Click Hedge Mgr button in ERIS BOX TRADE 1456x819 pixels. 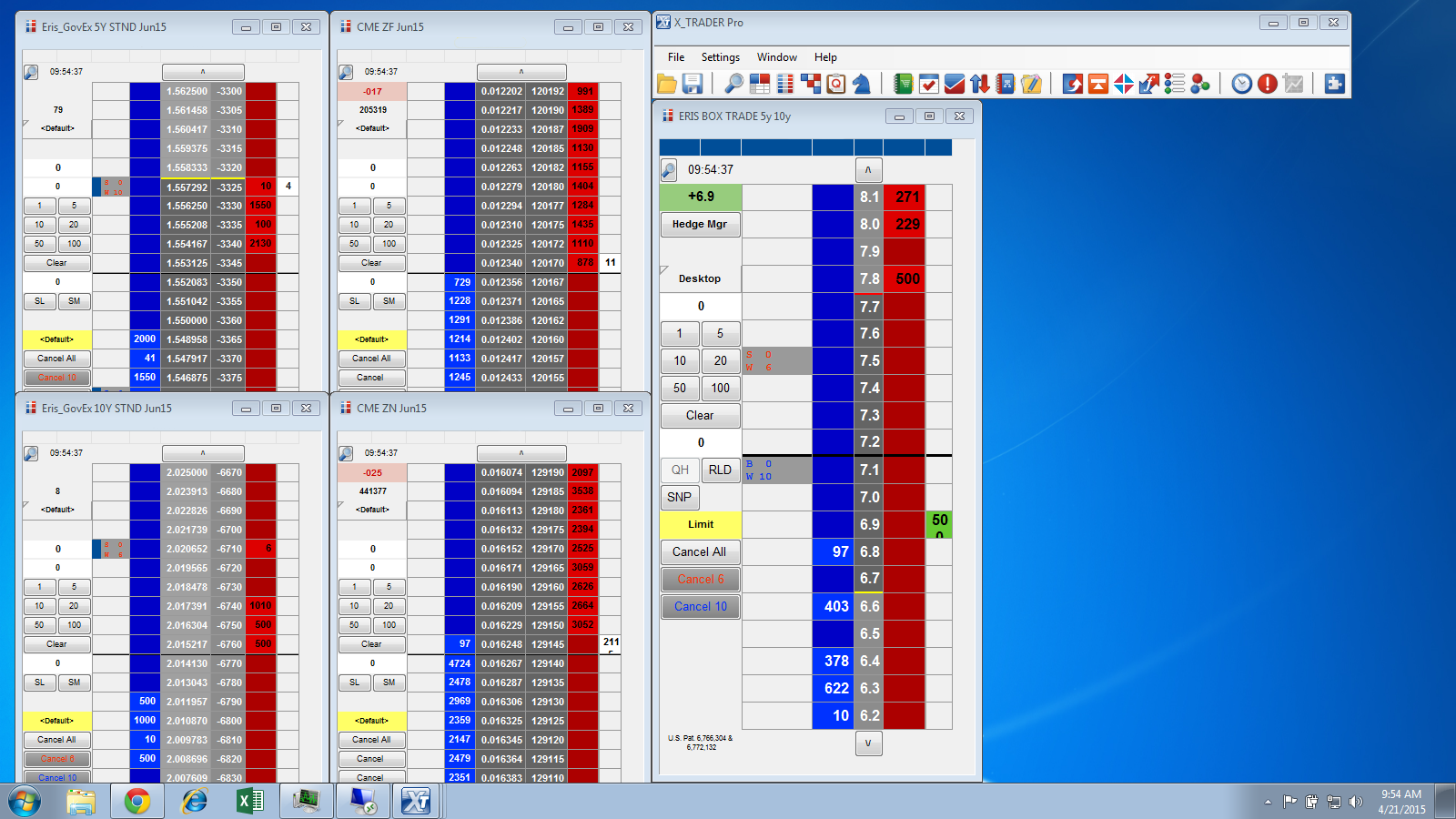(x=700, y=225)
